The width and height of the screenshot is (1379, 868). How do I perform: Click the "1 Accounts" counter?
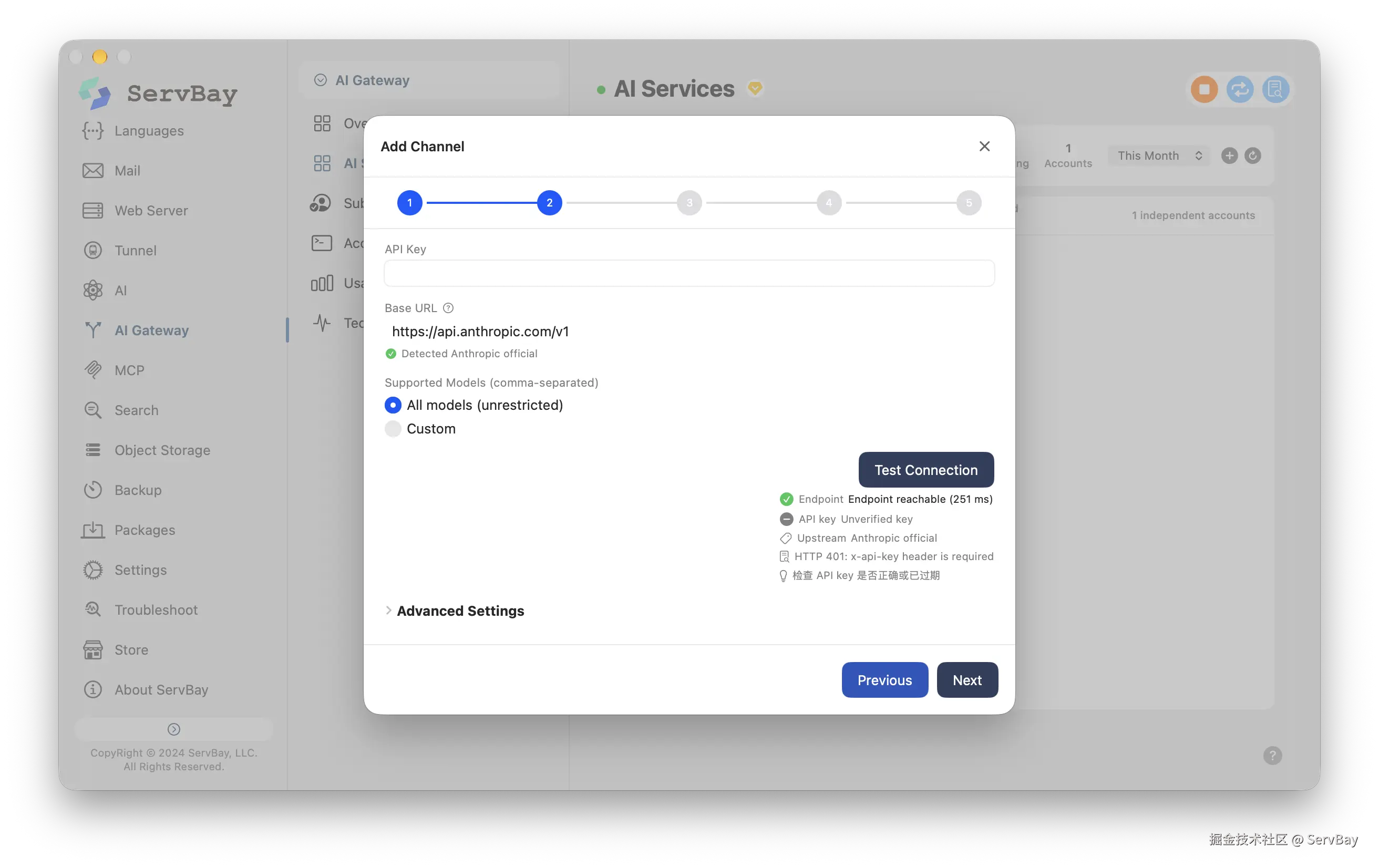pos(1067,156)
